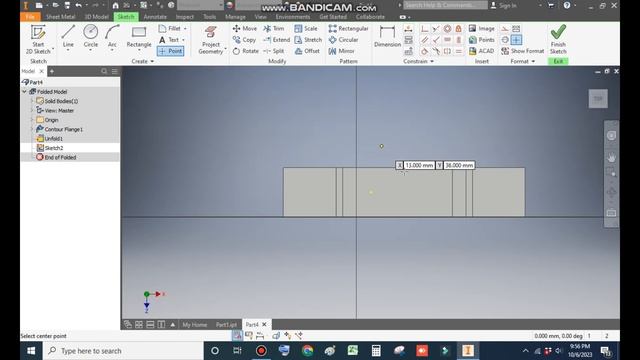The height and width of the screenshot is (360, 640).
Task: Open Chrome from the taskbar
Action: click(x=307, y=351)
